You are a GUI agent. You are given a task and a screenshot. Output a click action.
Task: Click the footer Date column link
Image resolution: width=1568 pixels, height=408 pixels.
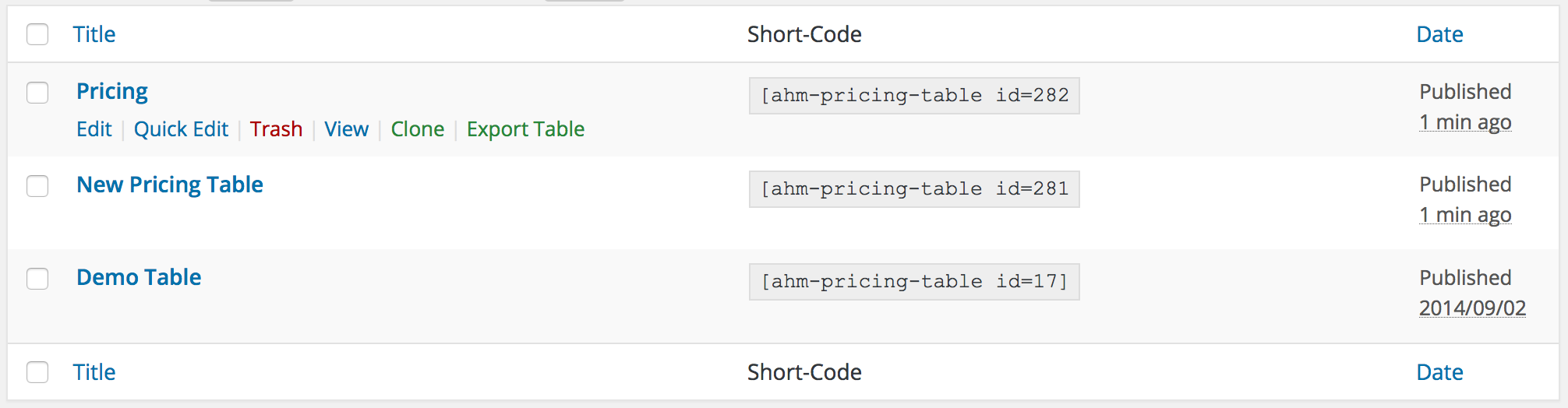point(1439,372)
